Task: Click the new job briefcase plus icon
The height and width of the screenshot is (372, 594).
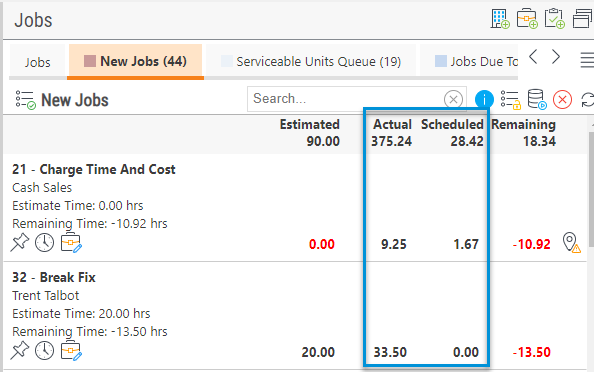Action: [x=527, y=19]
